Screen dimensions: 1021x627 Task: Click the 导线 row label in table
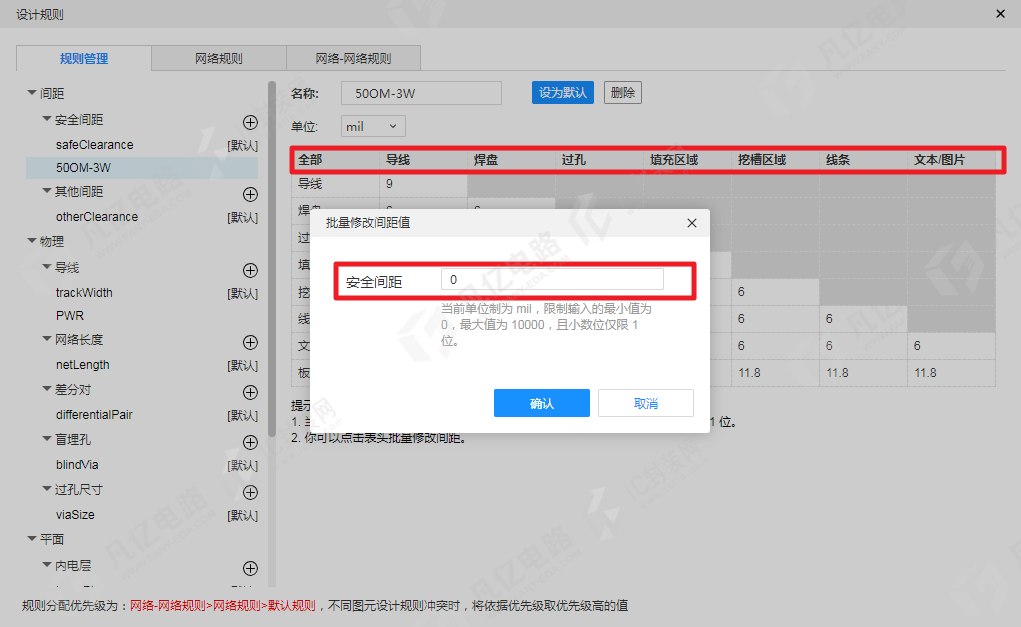(335, 184)
